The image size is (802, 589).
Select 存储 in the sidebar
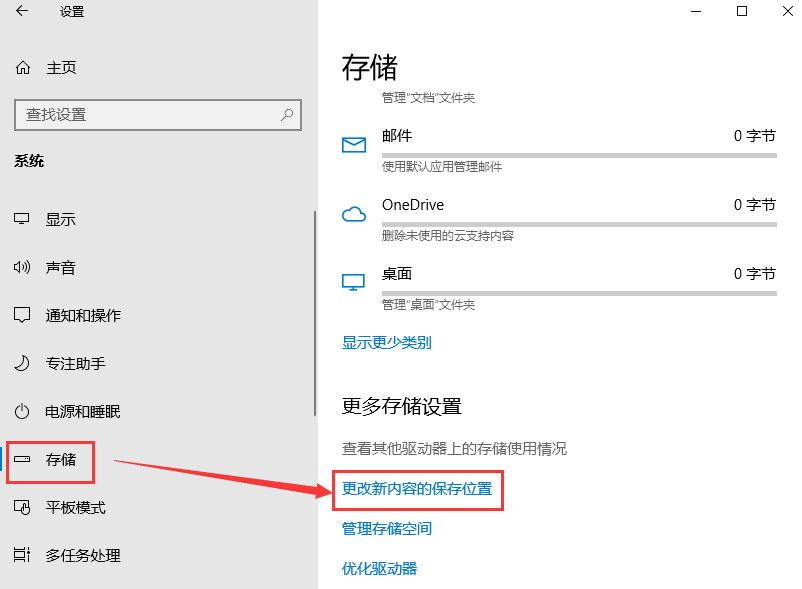[x=60, y=460]
